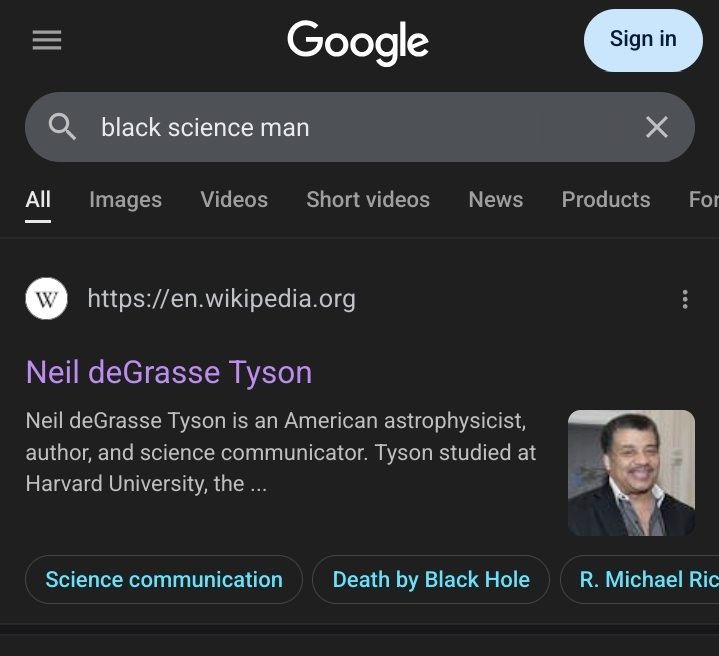Open the Neil deGrasse Tyson thumbnail photo

pos(631,473)
